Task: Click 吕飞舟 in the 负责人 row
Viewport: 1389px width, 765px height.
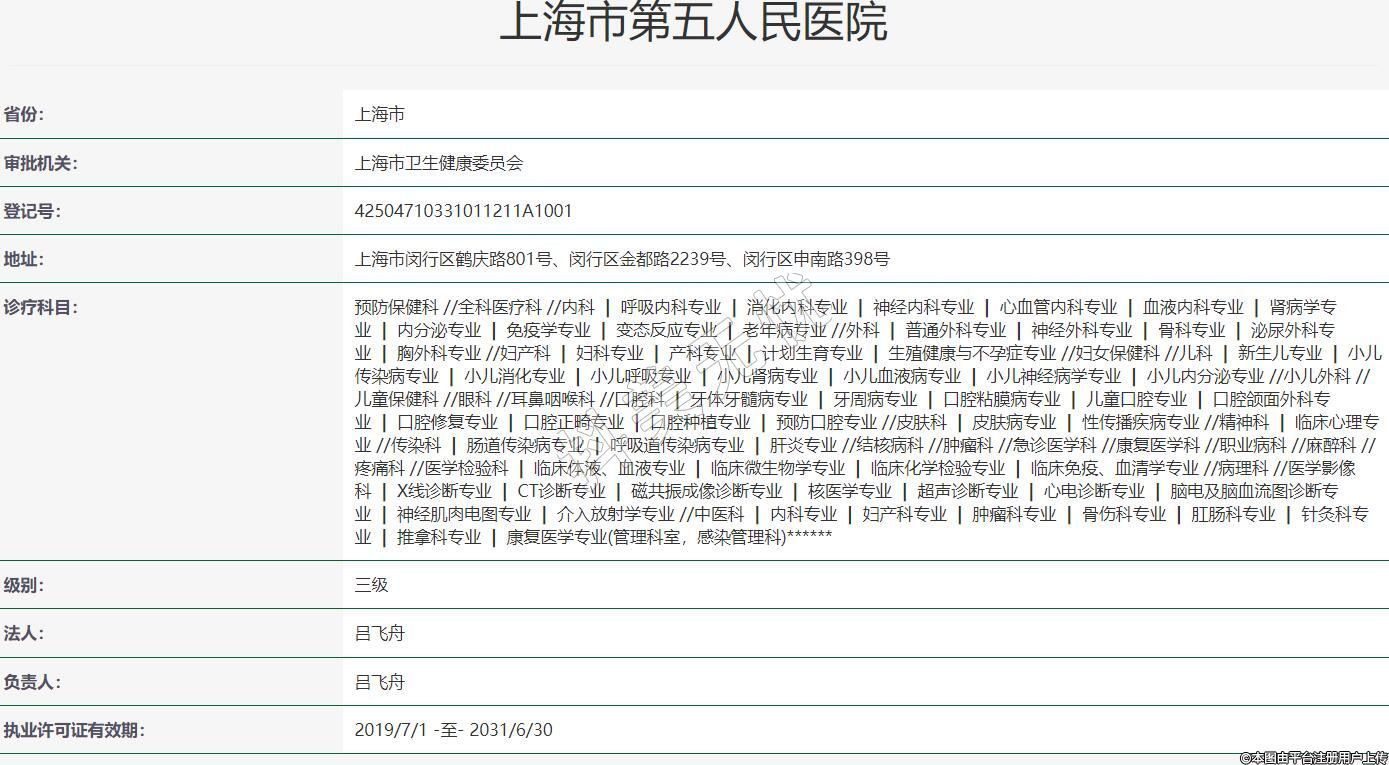Action: 380,682
